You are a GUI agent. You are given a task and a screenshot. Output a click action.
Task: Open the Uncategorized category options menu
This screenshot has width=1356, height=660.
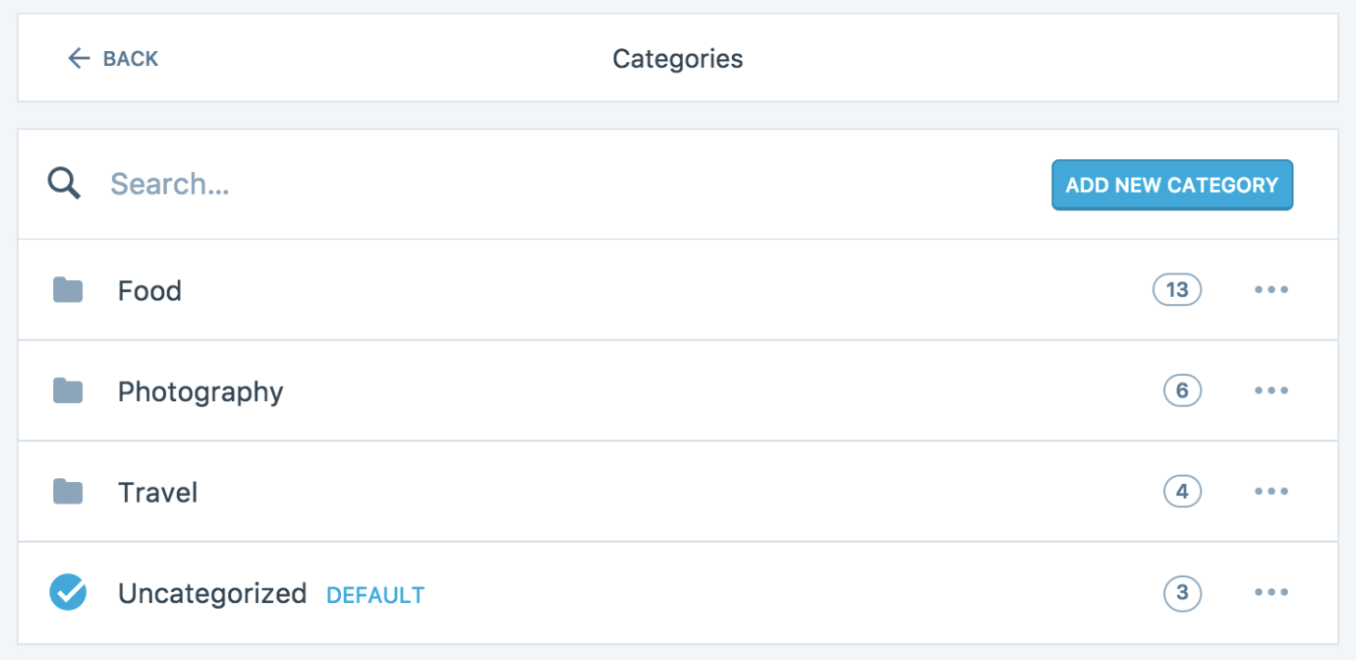pyautogui.click(x=1271, y=592)
